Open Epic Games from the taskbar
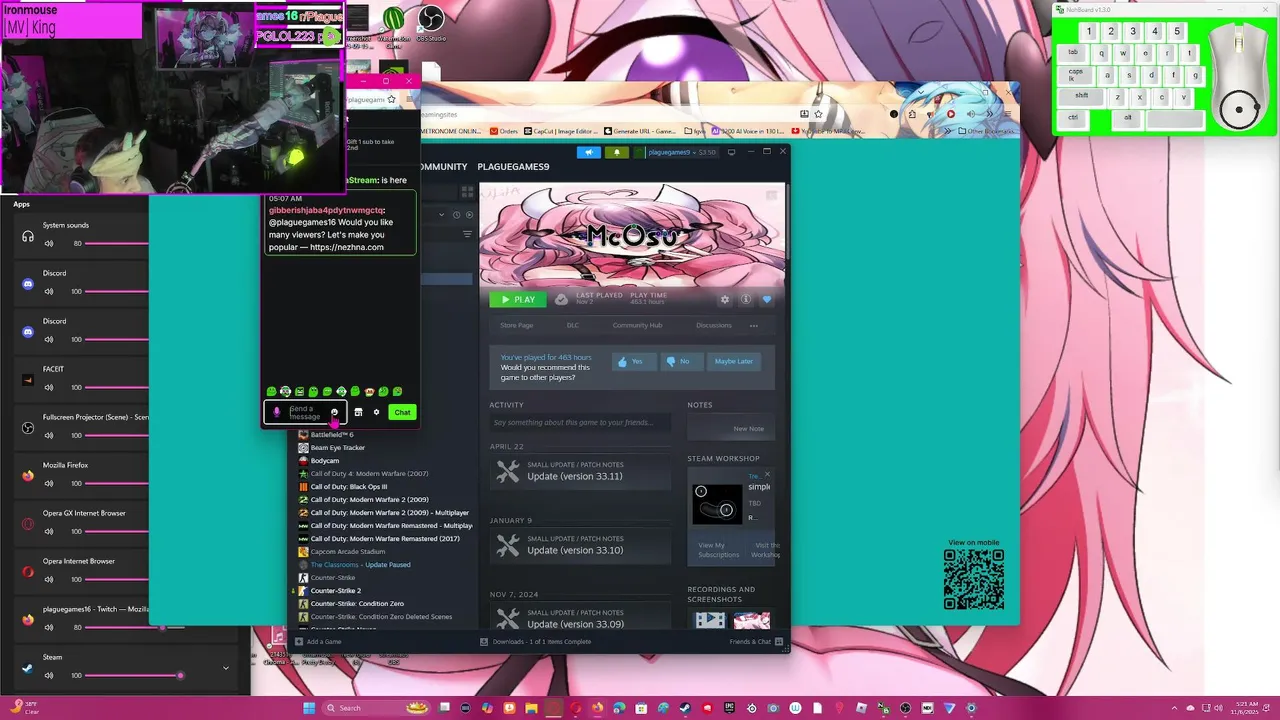This screenshot has height=720, width=1280. click(729, 708)
